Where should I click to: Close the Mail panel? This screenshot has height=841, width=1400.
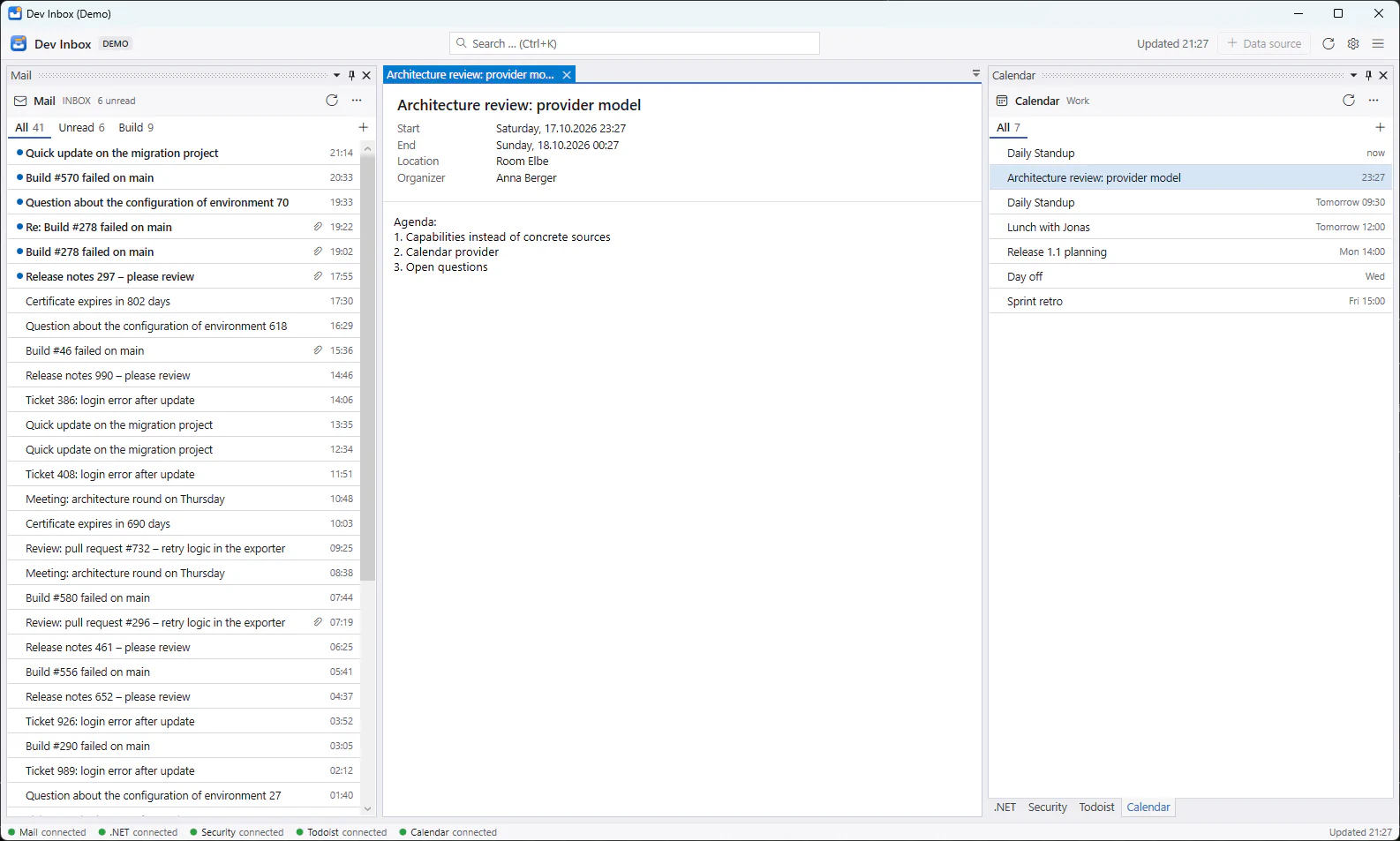click(x=366, y=75)
